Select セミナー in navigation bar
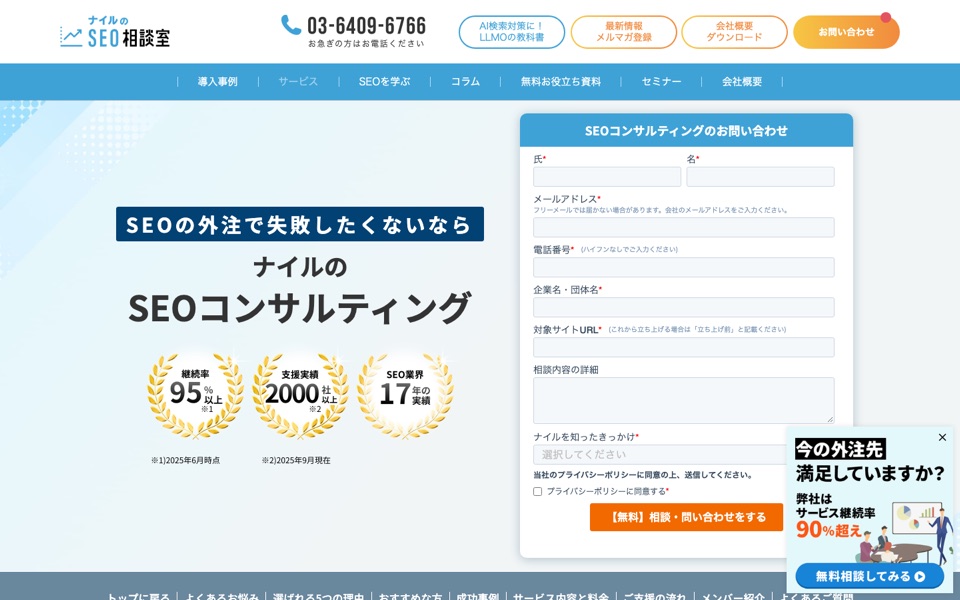Viewport: 960px width, 600px height. point(661,81)
